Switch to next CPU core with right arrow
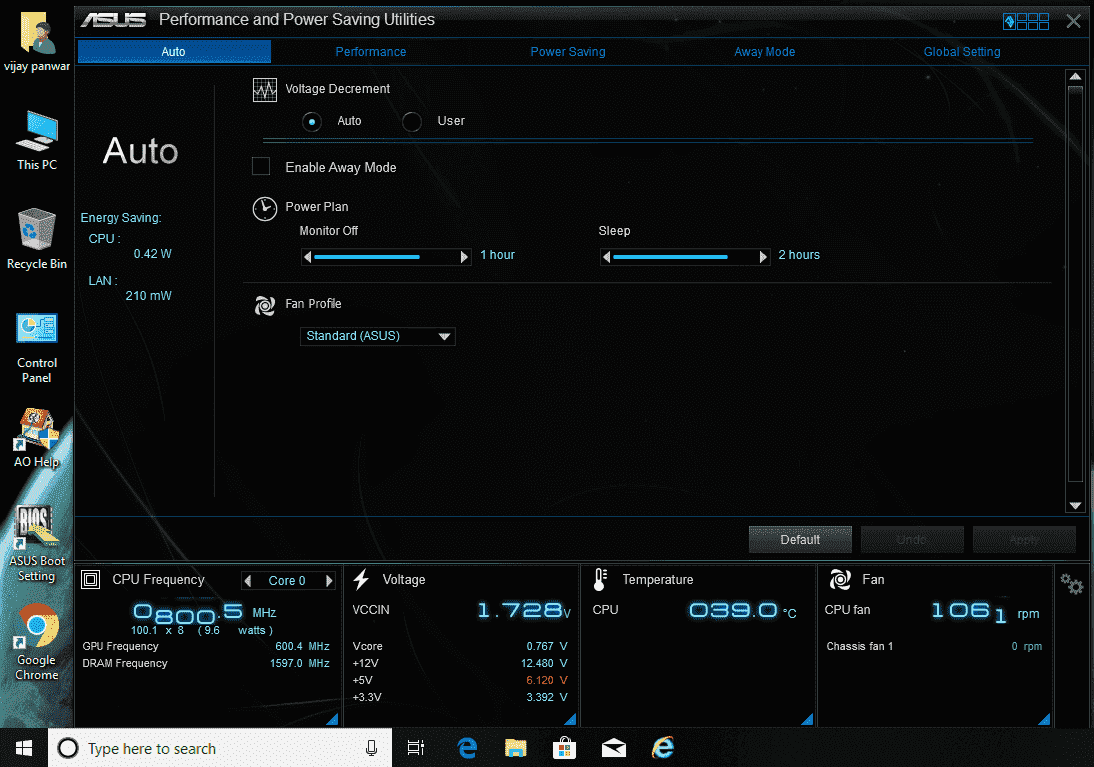1094x767 pixels. [x=329, y=581]
